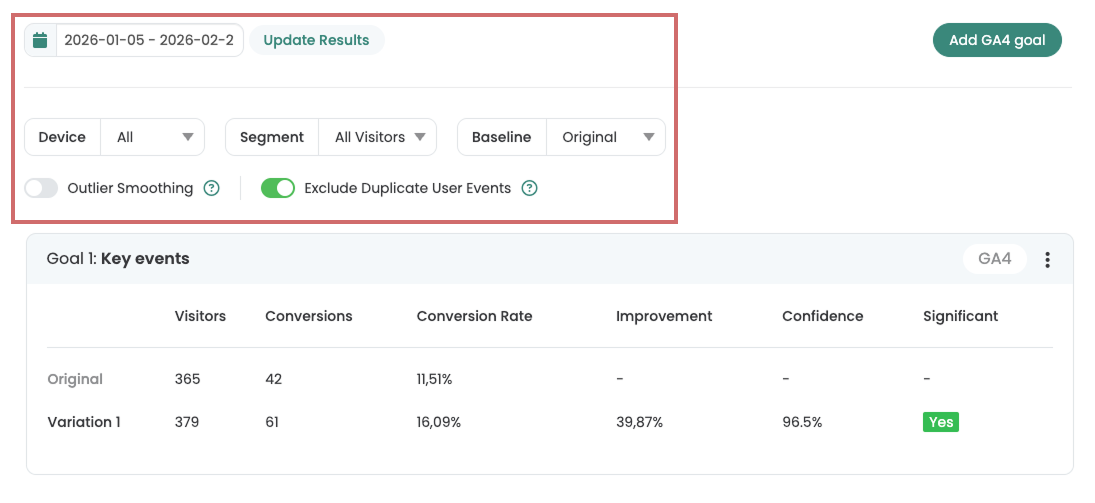Click the Confidence column header
The height and width of the screenshot is (503, 1095).
coord(823,316)
